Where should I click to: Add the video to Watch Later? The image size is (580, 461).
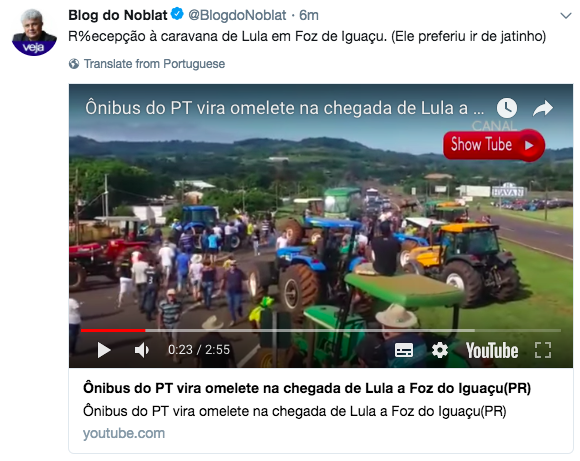coord(506,108)
